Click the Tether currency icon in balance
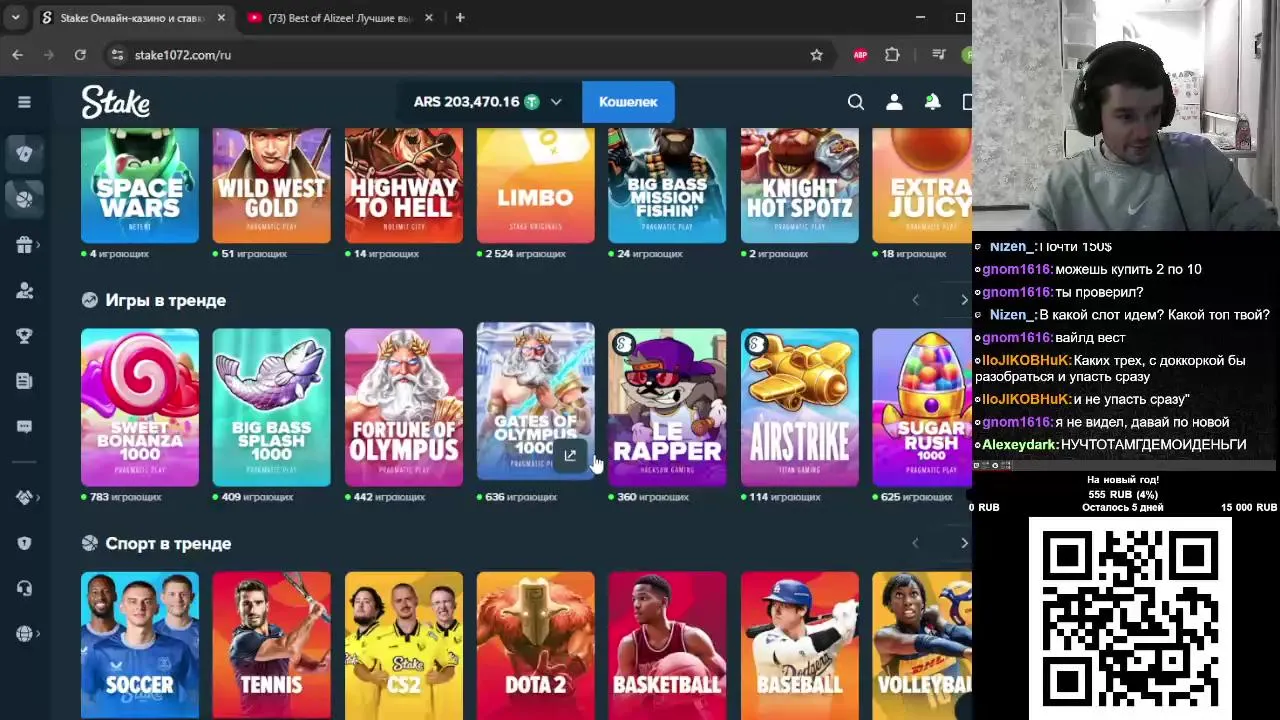 pyautogui.click(x=532, y=102)
